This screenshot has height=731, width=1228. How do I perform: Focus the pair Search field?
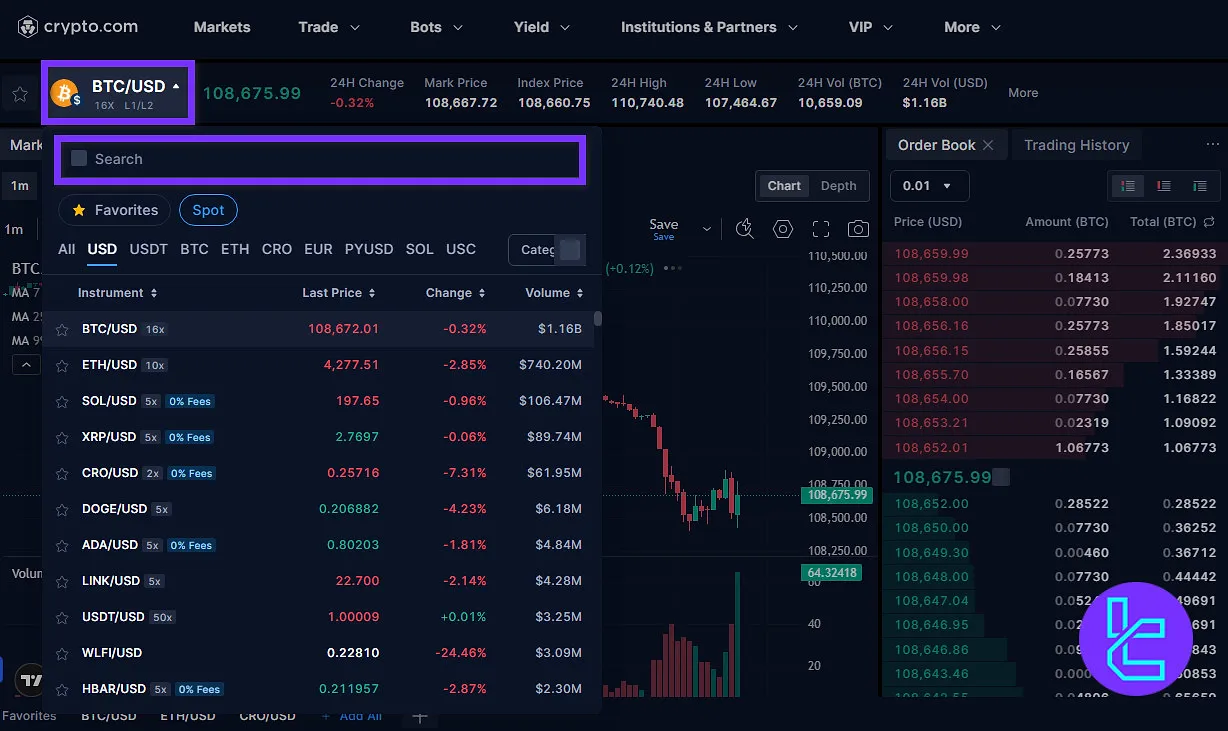(x=320, y=159)
